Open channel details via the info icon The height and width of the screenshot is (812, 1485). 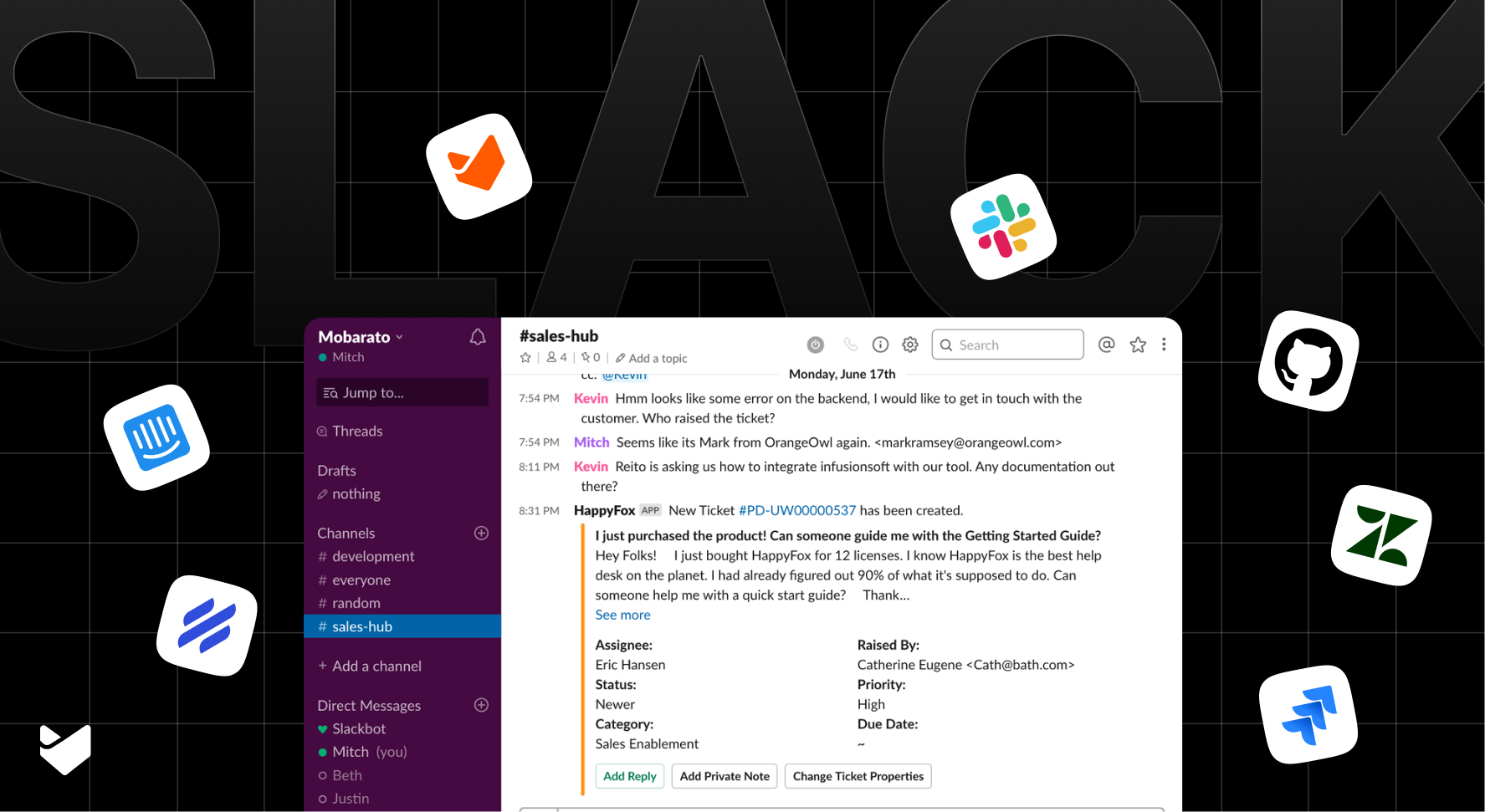coord(879,344)
